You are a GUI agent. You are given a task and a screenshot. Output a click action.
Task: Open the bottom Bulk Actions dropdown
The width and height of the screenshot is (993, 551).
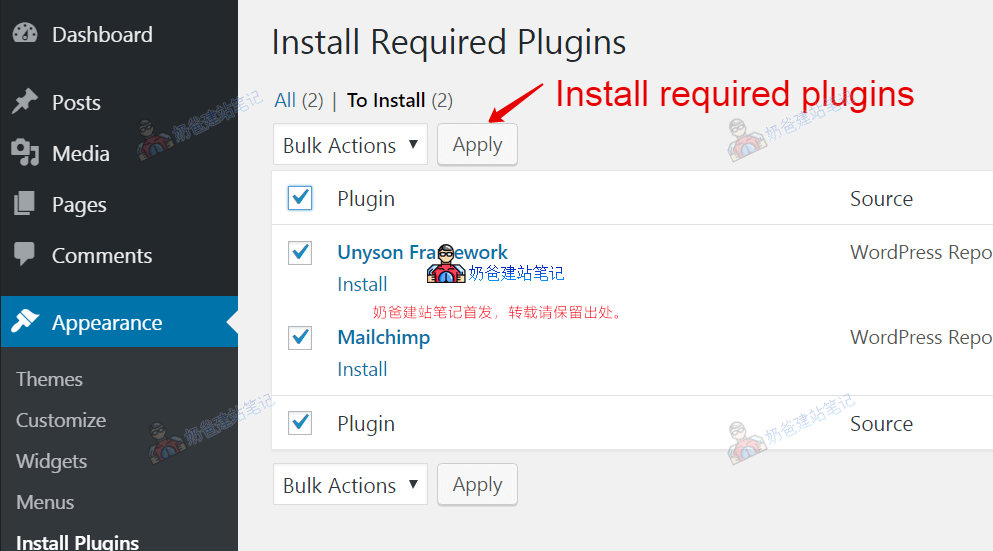tap(350, 484)
